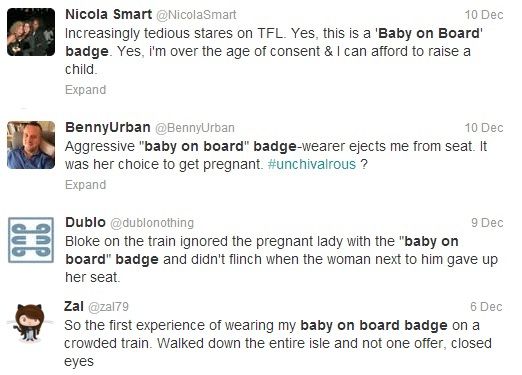
Task: Expand Nicola Smart's tweet
Action: [86, 90]
